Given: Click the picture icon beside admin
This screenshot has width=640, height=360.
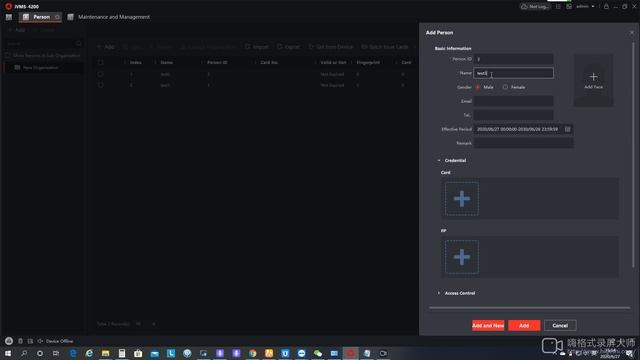Looking at the screenshot, I should [569, 7].
